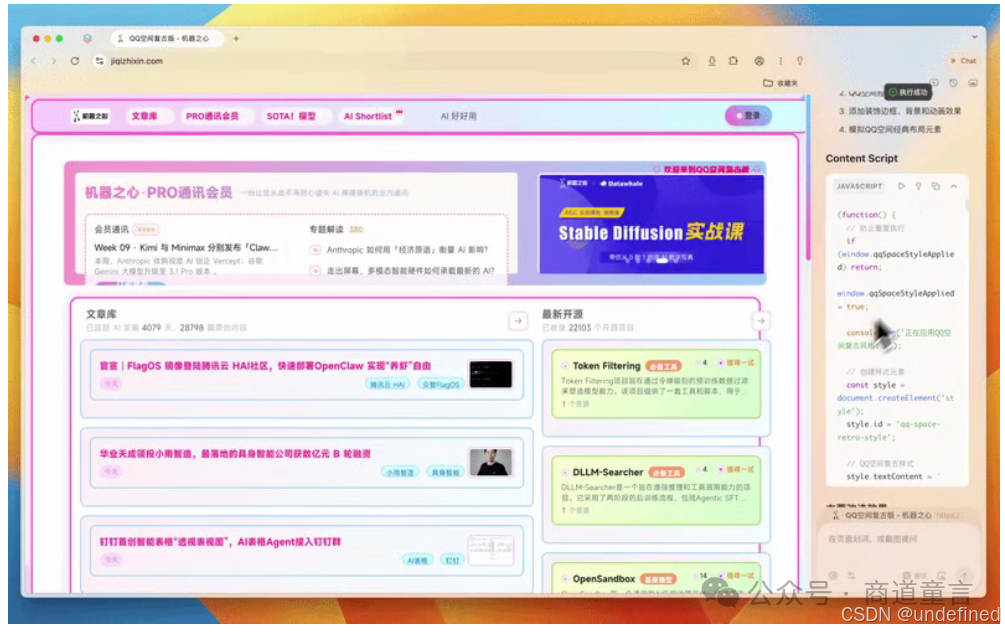Click the 腾讯云 HAI tag
This screenshot has height=633, width=1005.
pos(387,384)
